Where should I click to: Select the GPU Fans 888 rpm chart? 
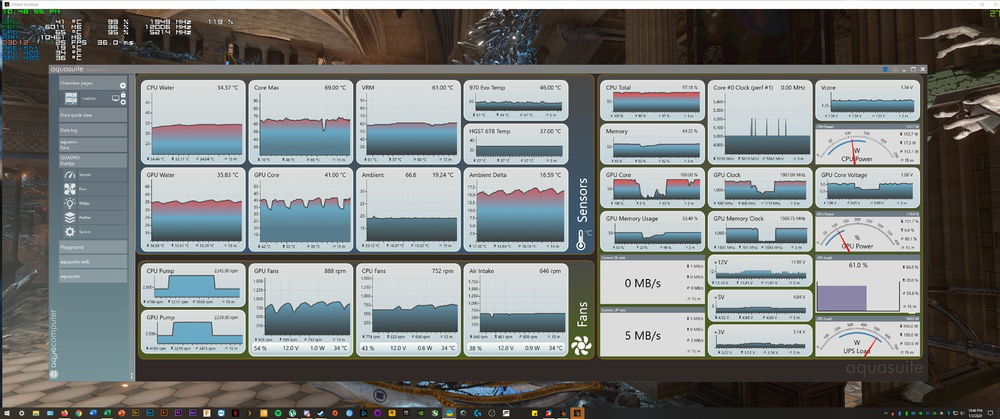tap(300, 310)
